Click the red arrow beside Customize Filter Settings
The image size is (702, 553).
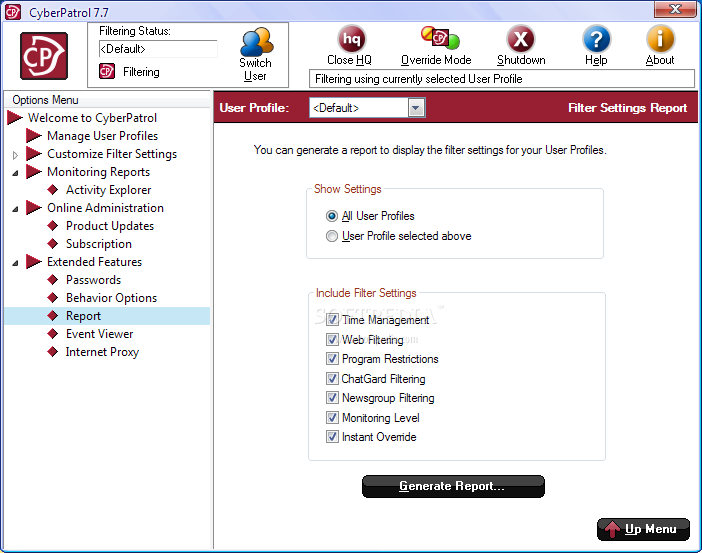[x=34, y=154]
